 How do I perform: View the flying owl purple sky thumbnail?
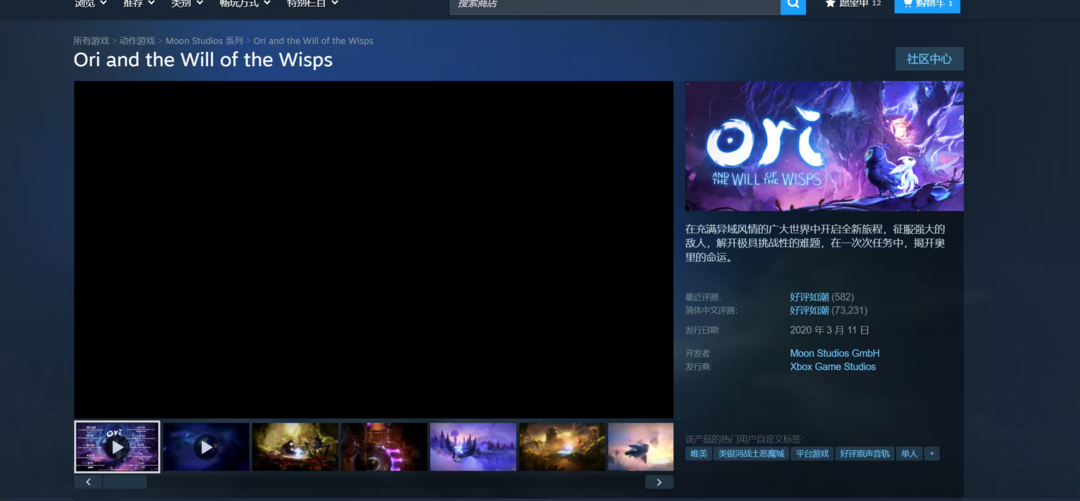click(x=472, y=447)
